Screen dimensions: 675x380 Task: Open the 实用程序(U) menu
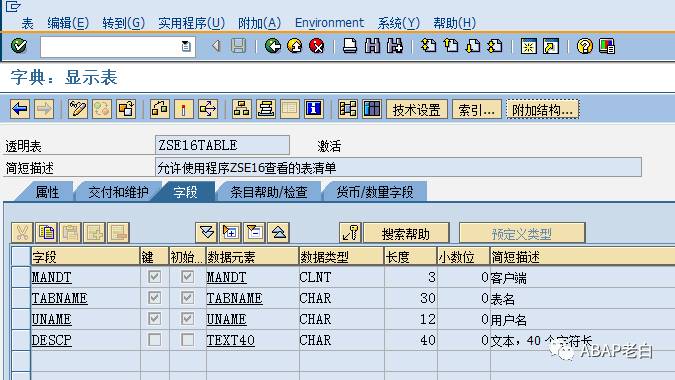point(191,23)
